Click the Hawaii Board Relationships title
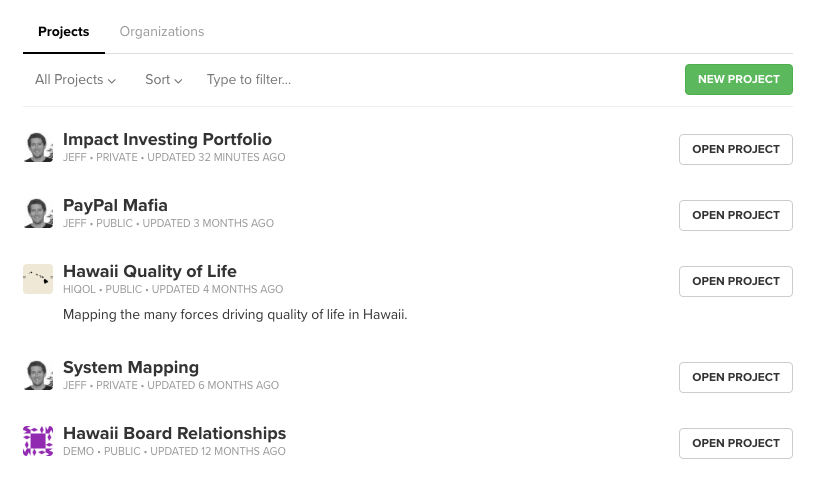The height and width of the screenshot is (478, 823). [x=174, y=434]
